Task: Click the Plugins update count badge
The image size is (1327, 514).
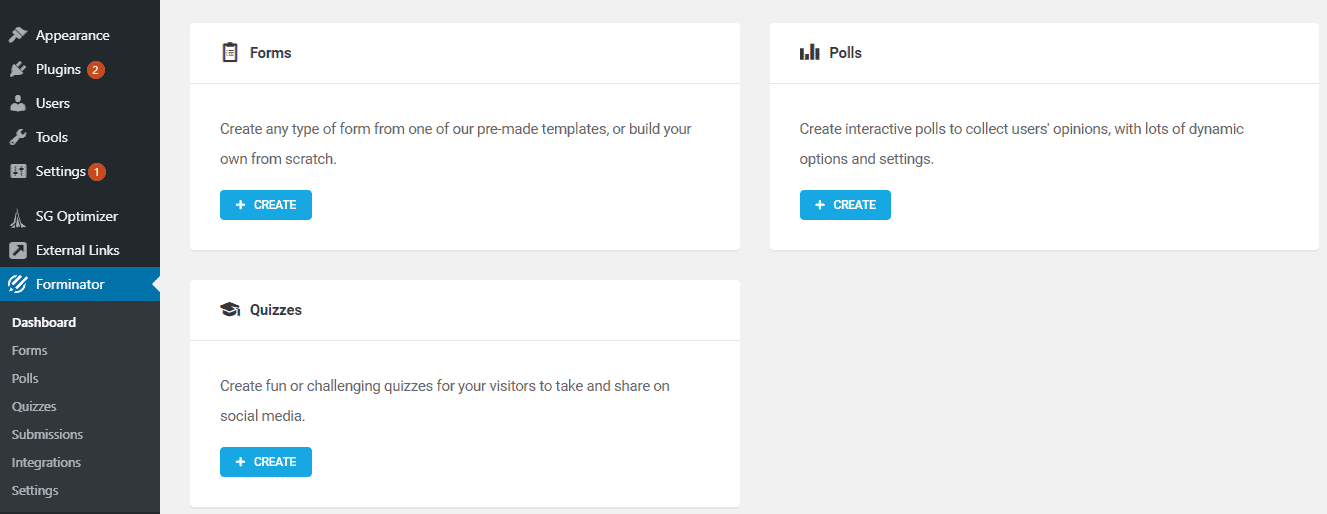Action: coord(95,70)
